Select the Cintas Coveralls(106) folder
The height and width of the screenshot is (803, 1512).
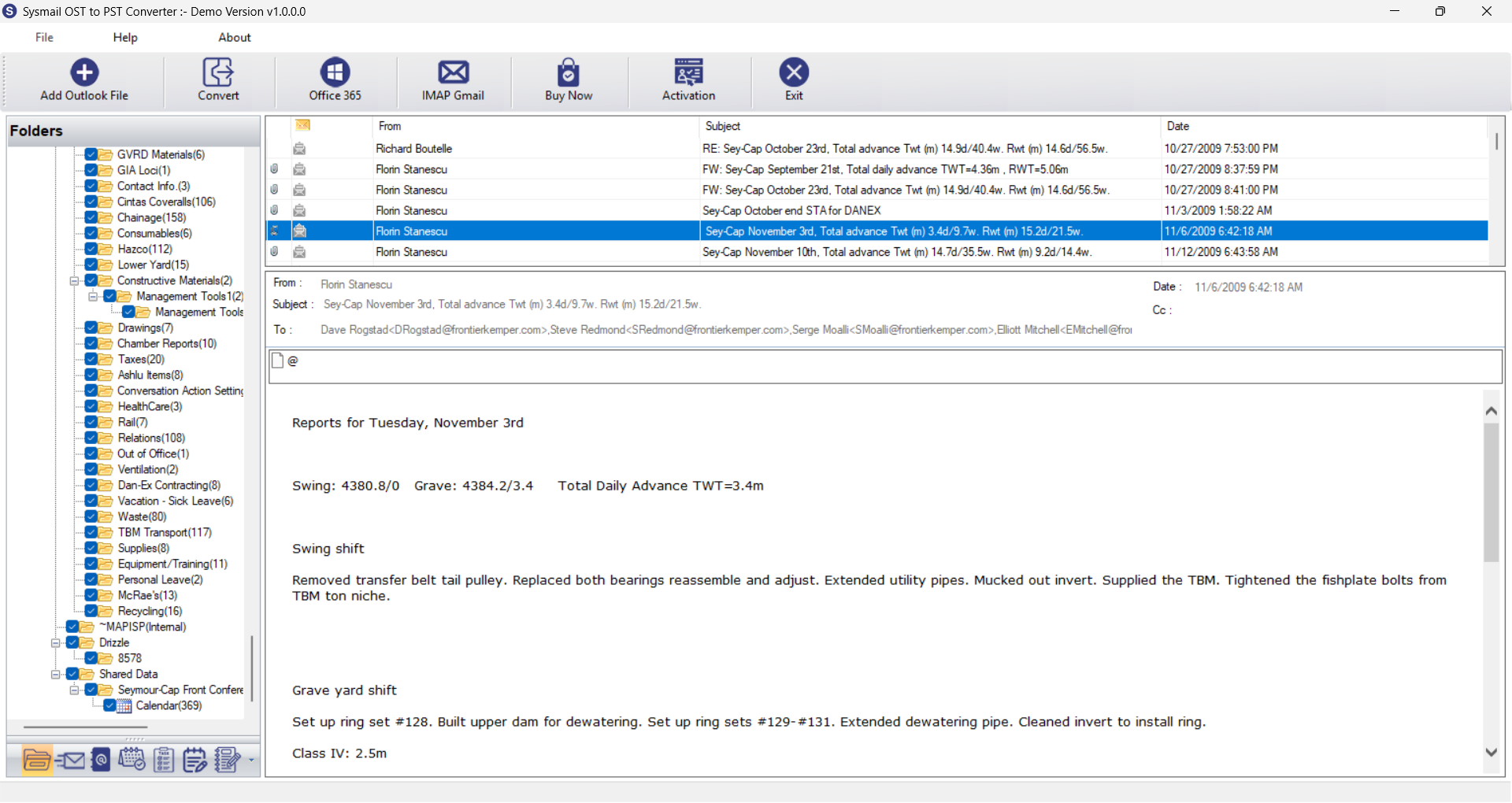tap(166, 202)
